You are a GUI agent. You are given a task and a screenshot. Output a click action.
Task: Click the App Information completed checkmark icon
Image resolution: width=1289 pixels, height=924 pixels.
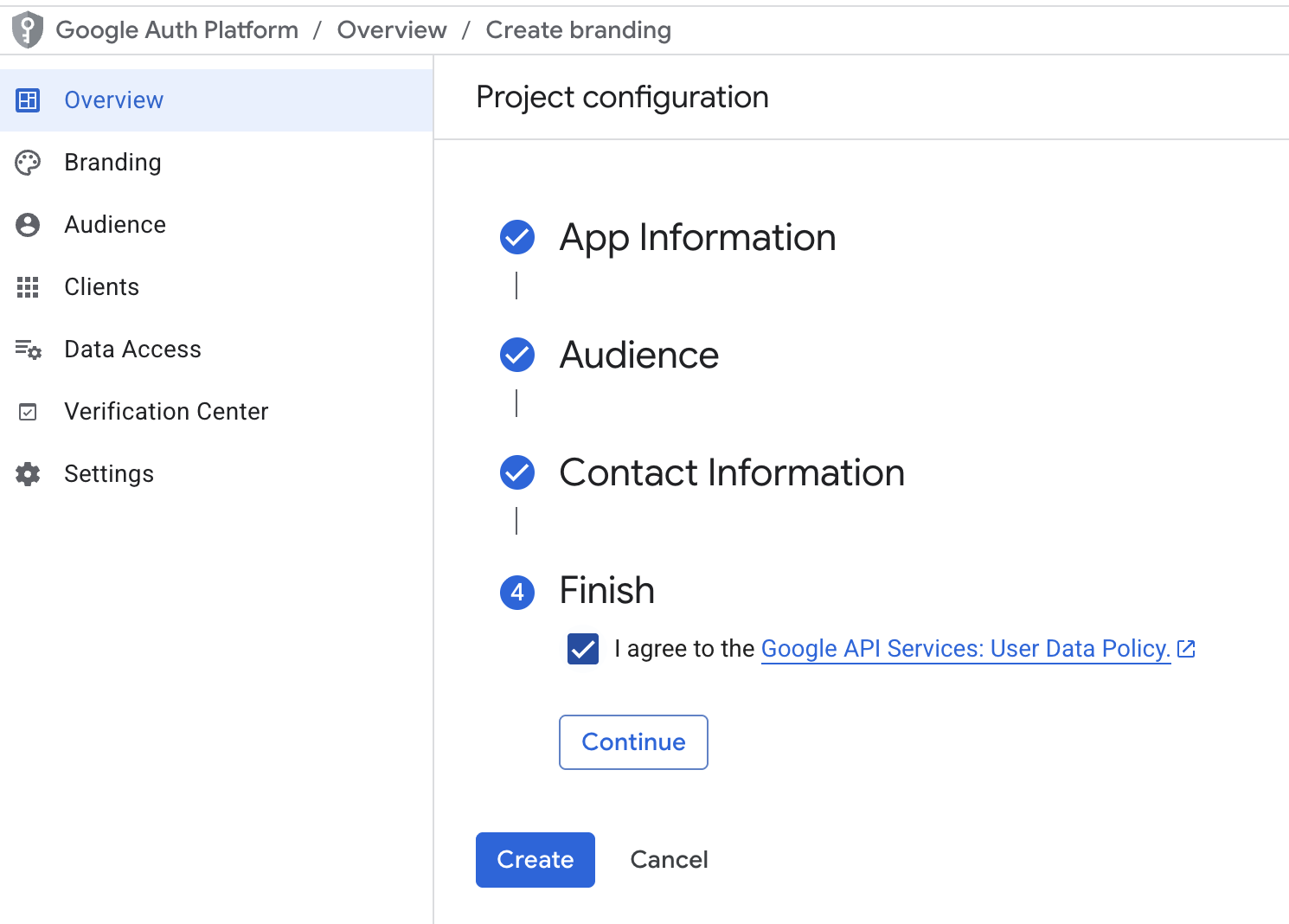pyautogui.click(x=517, y=237)
